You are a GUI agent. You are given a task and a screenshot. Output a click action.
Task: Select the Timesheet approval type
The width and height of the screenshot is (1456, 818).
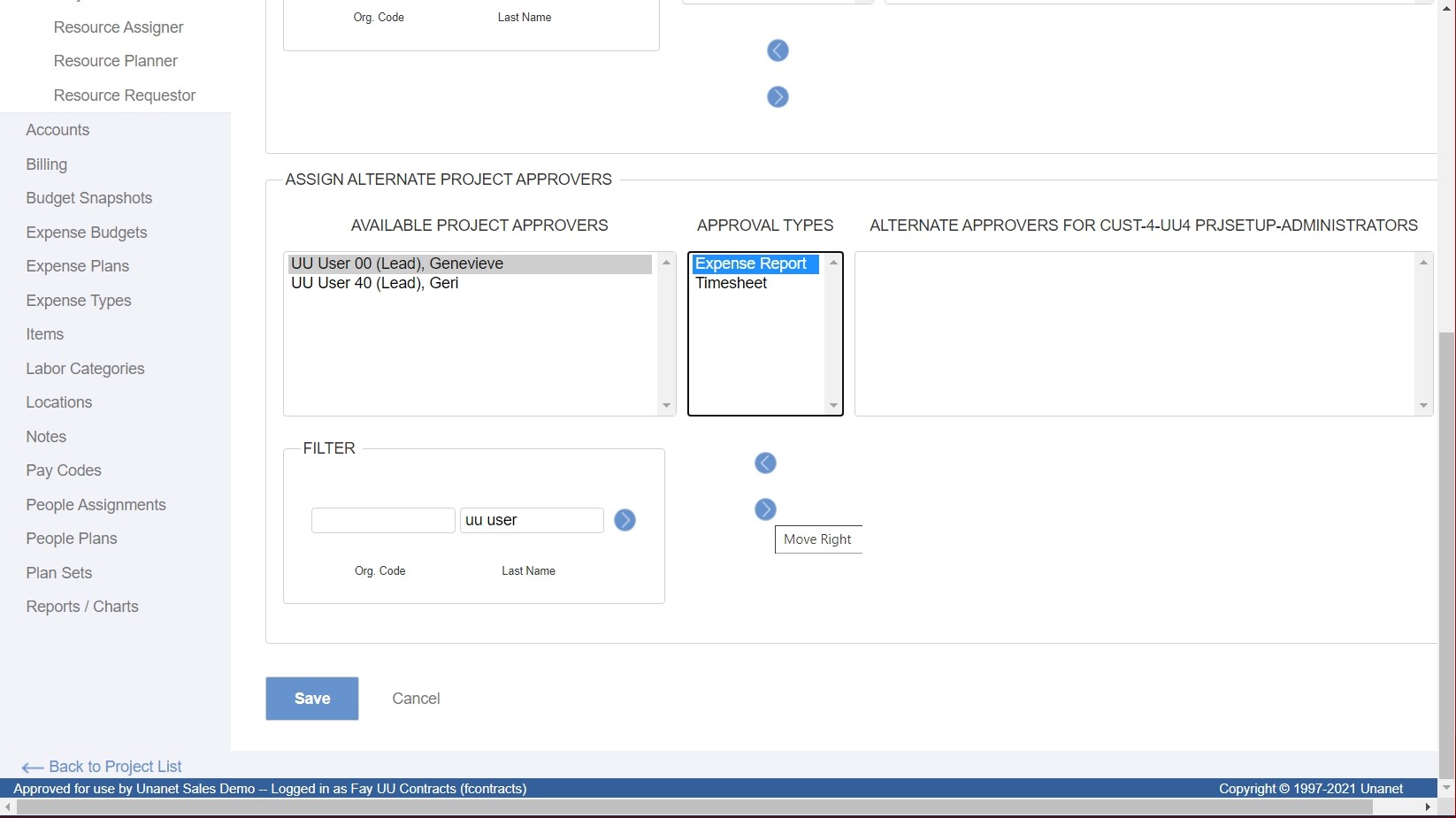tap(731, 283)
